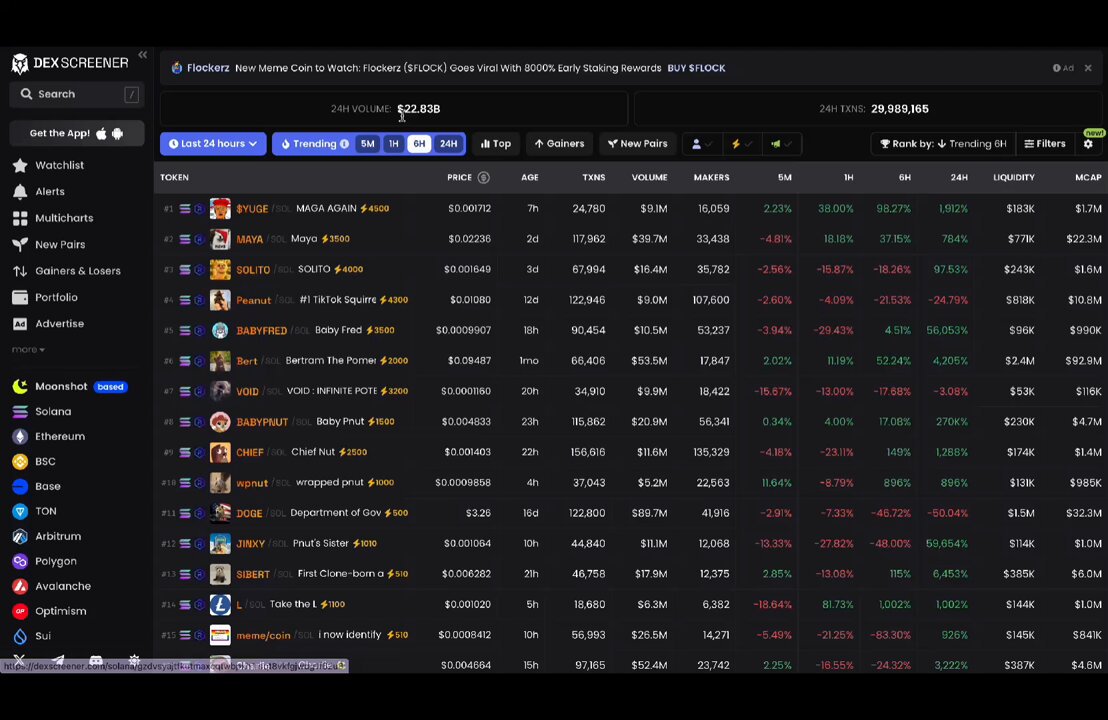
Task: Click the Top button
Action: 496,144
